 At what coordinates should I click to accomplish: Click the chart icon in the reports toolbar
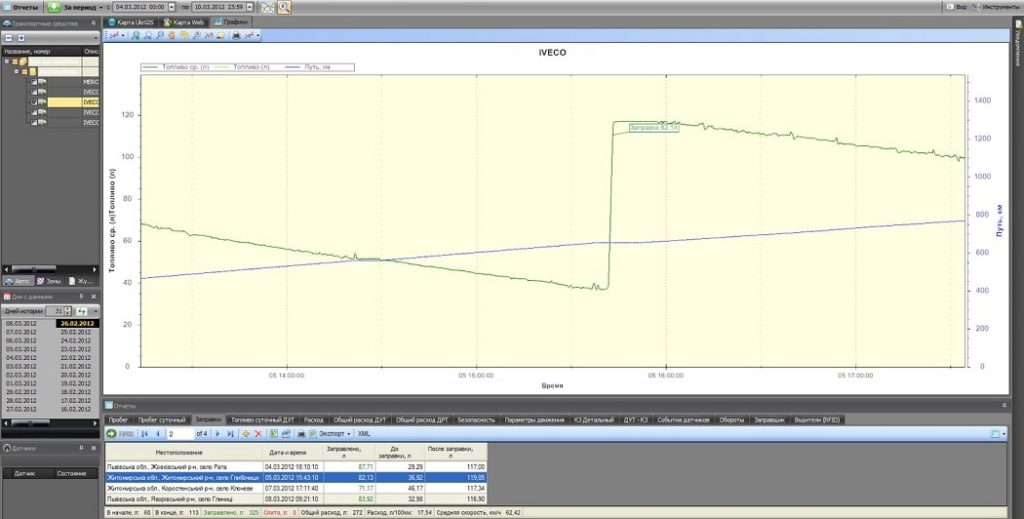coord(285,433)
